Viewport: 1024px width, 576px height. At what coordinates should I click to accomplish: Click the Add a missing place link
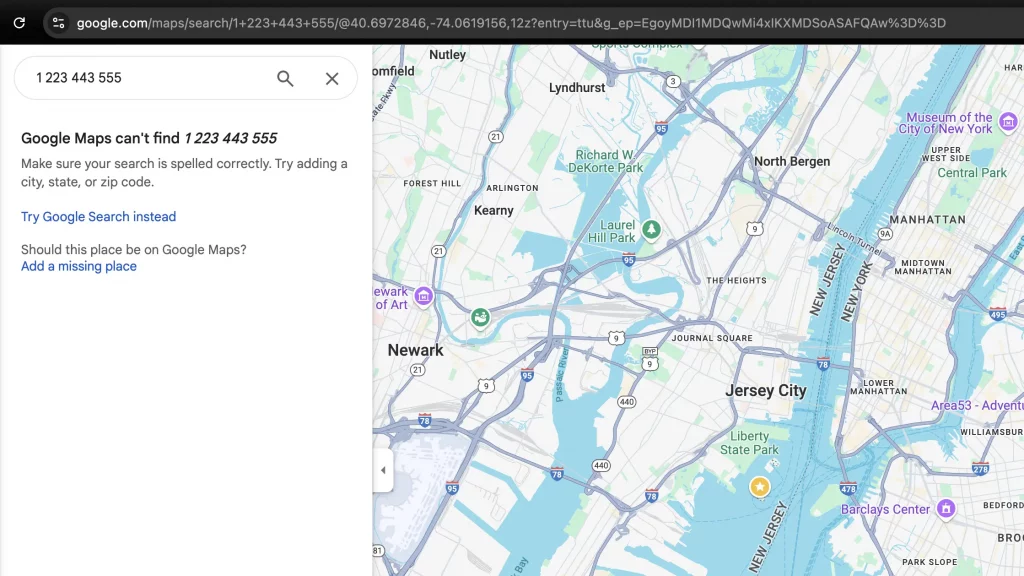78,265
